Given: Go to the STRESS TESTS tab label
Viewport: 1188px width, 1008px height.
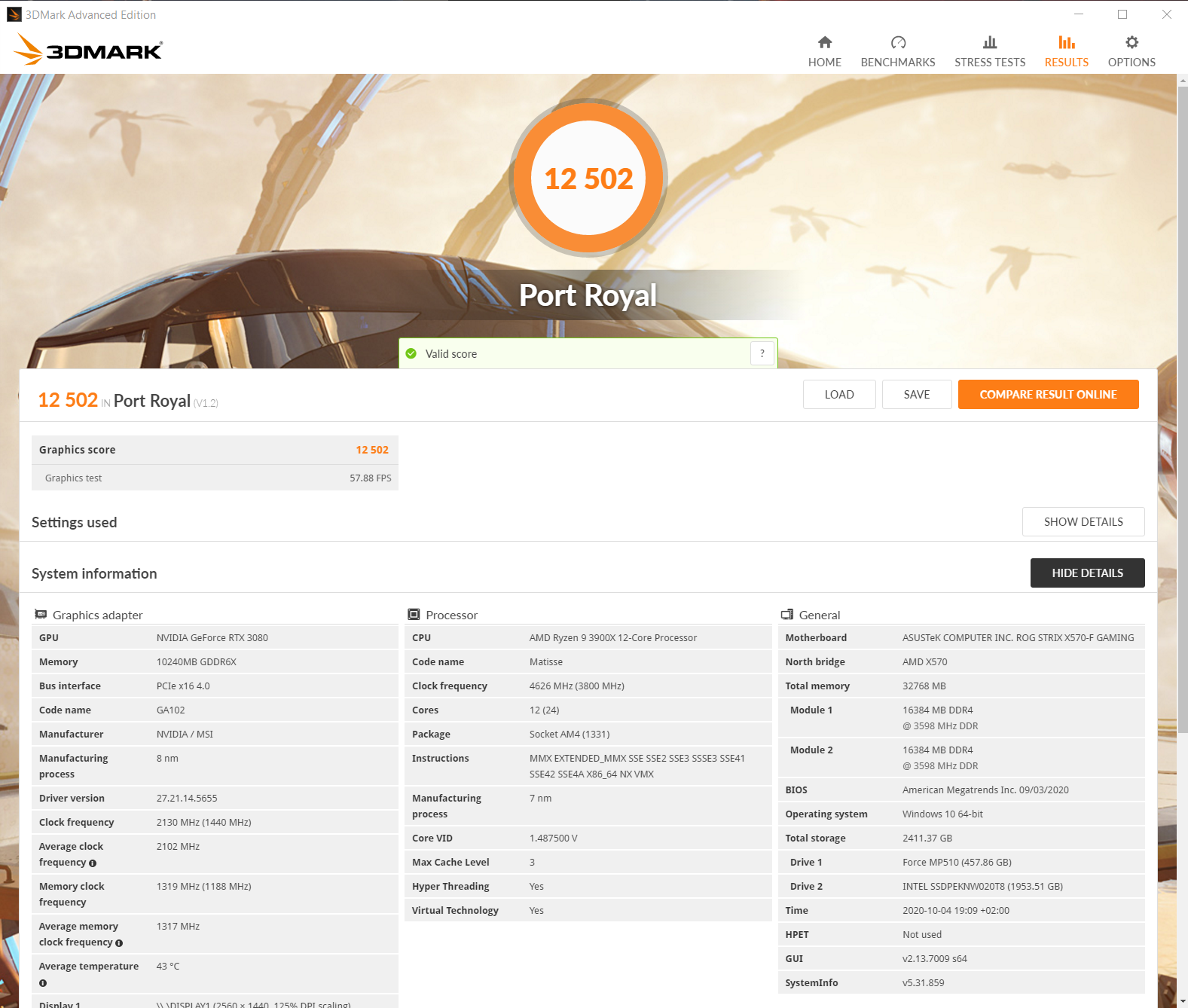Looking at the screenshot, I should 990,63.
